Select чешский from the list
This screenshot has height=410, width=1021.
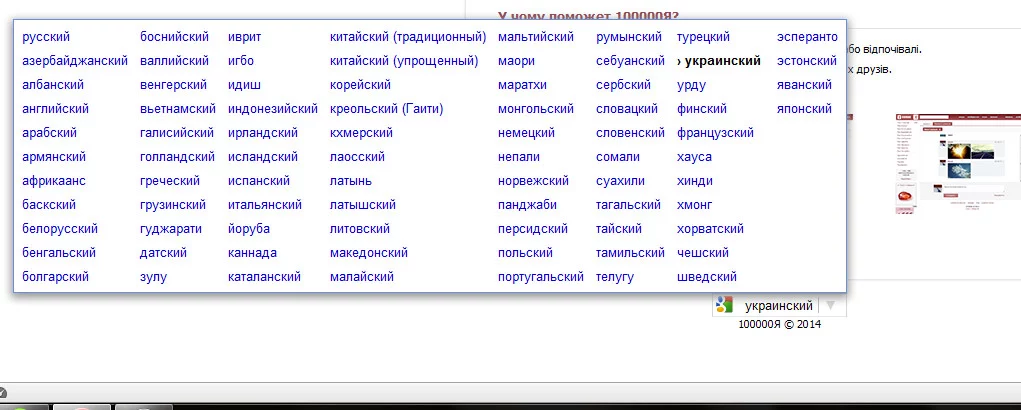pyautogui.click(x=703, y=253)
